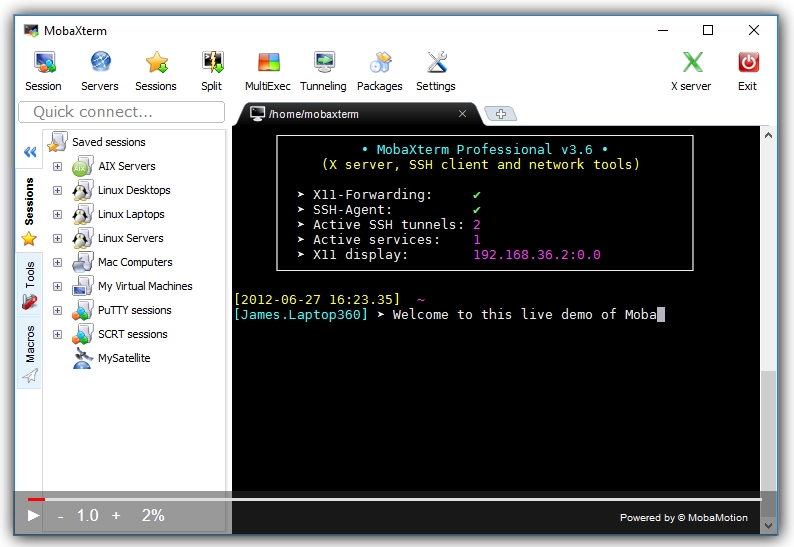Expand the AIX Servers folder
Screen dimensions: 794x547
(x=57, y=166)
